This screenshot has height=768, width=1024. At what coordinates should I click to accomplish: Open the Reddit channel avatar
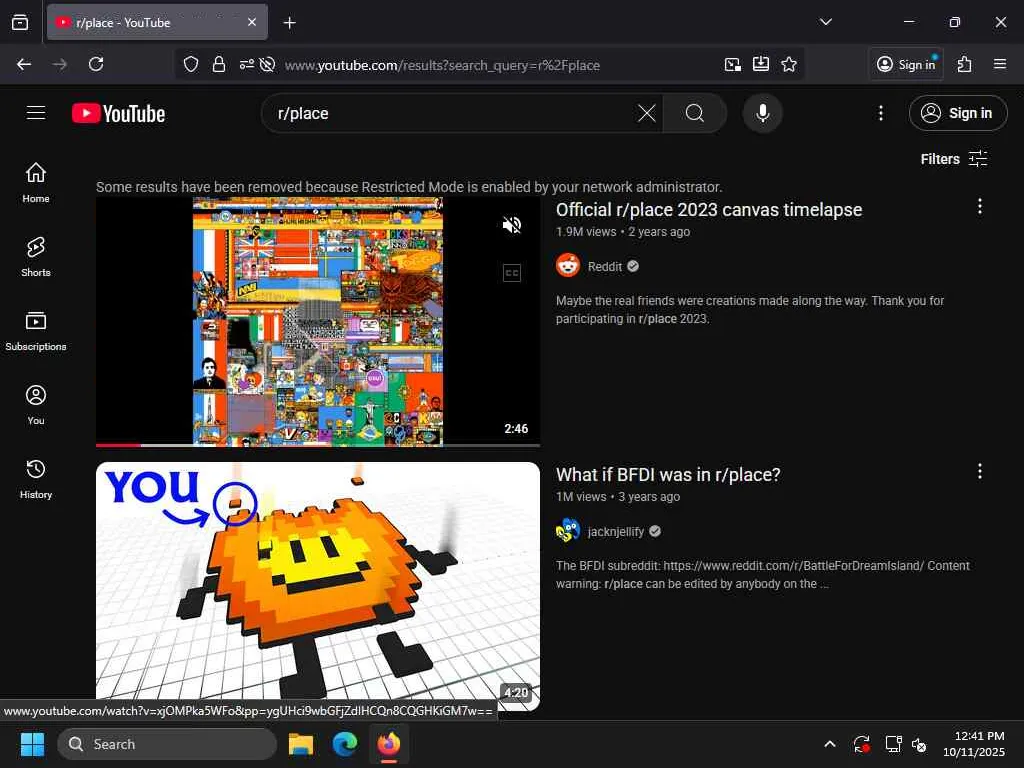568,266
